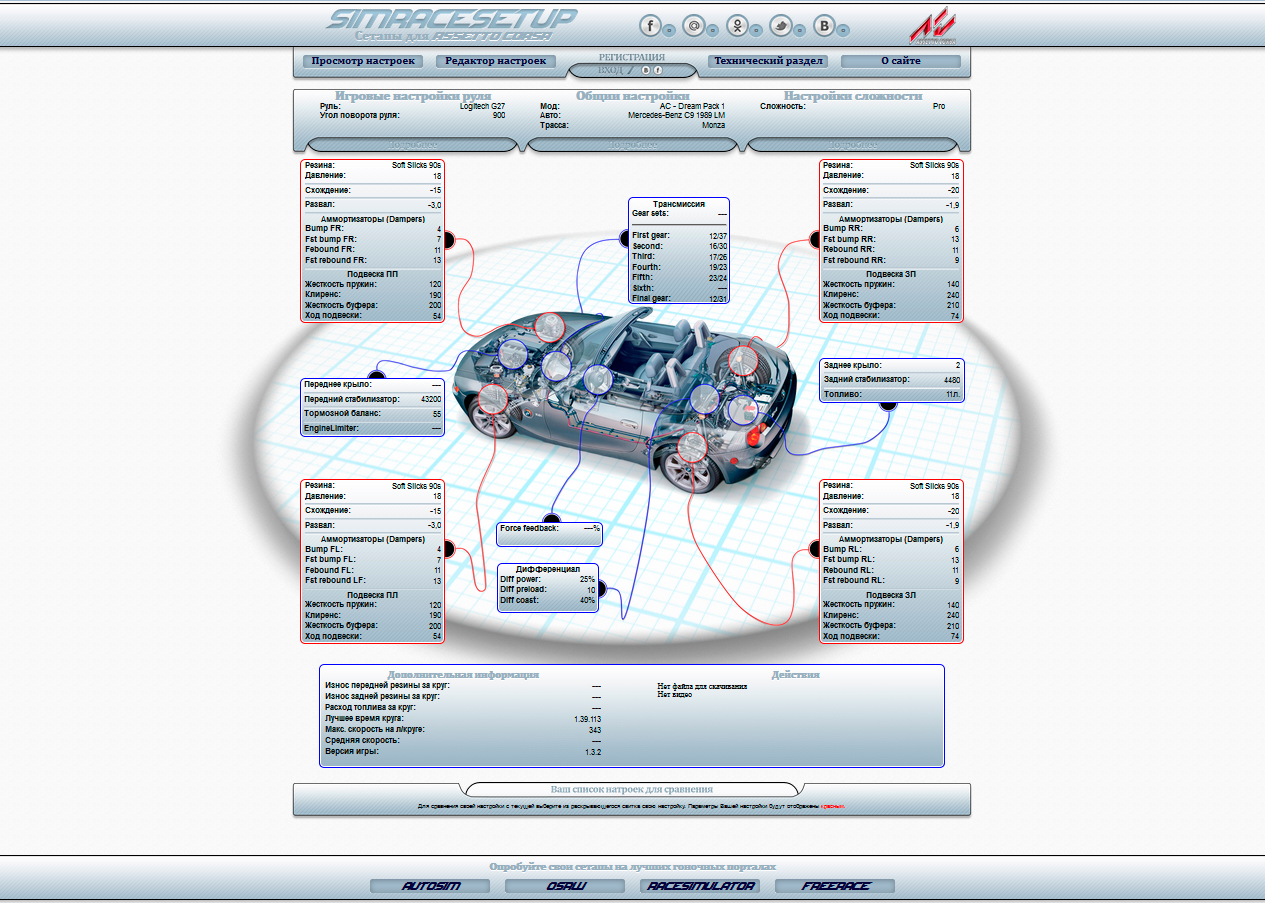
Task: Click 'Bump FR:' damper row
Action: [x=373, y=229]
